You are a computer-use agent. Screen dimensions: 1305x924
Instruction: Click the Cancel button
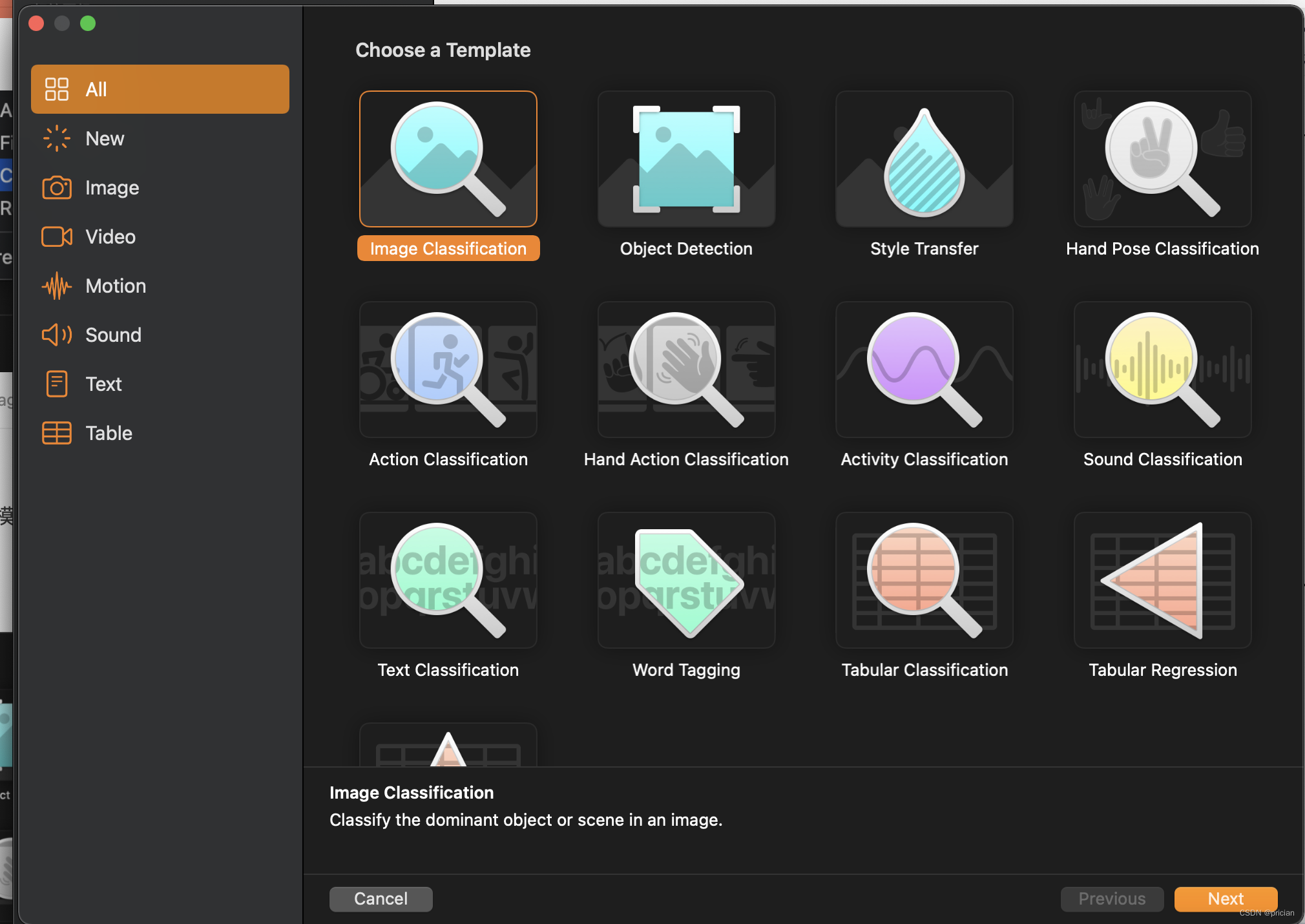(x=381, y=899)
